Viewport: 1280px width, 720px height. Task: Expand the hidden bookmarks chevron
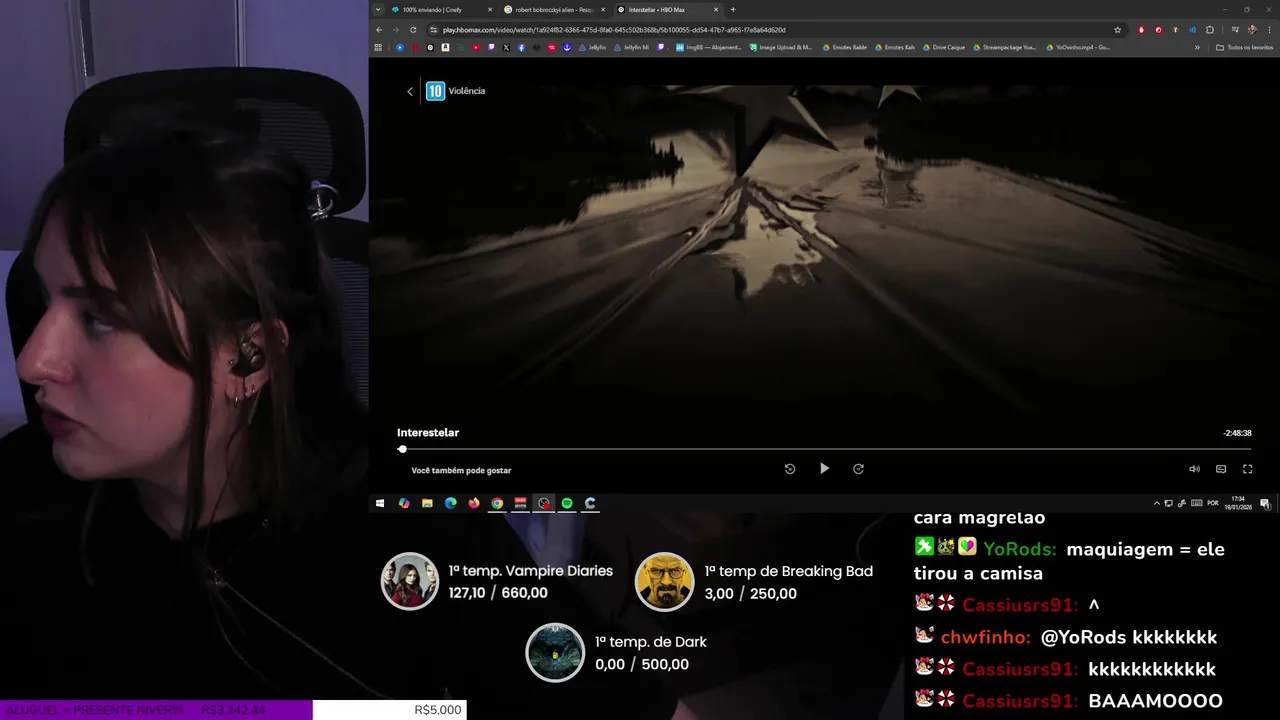point(1197,47)
